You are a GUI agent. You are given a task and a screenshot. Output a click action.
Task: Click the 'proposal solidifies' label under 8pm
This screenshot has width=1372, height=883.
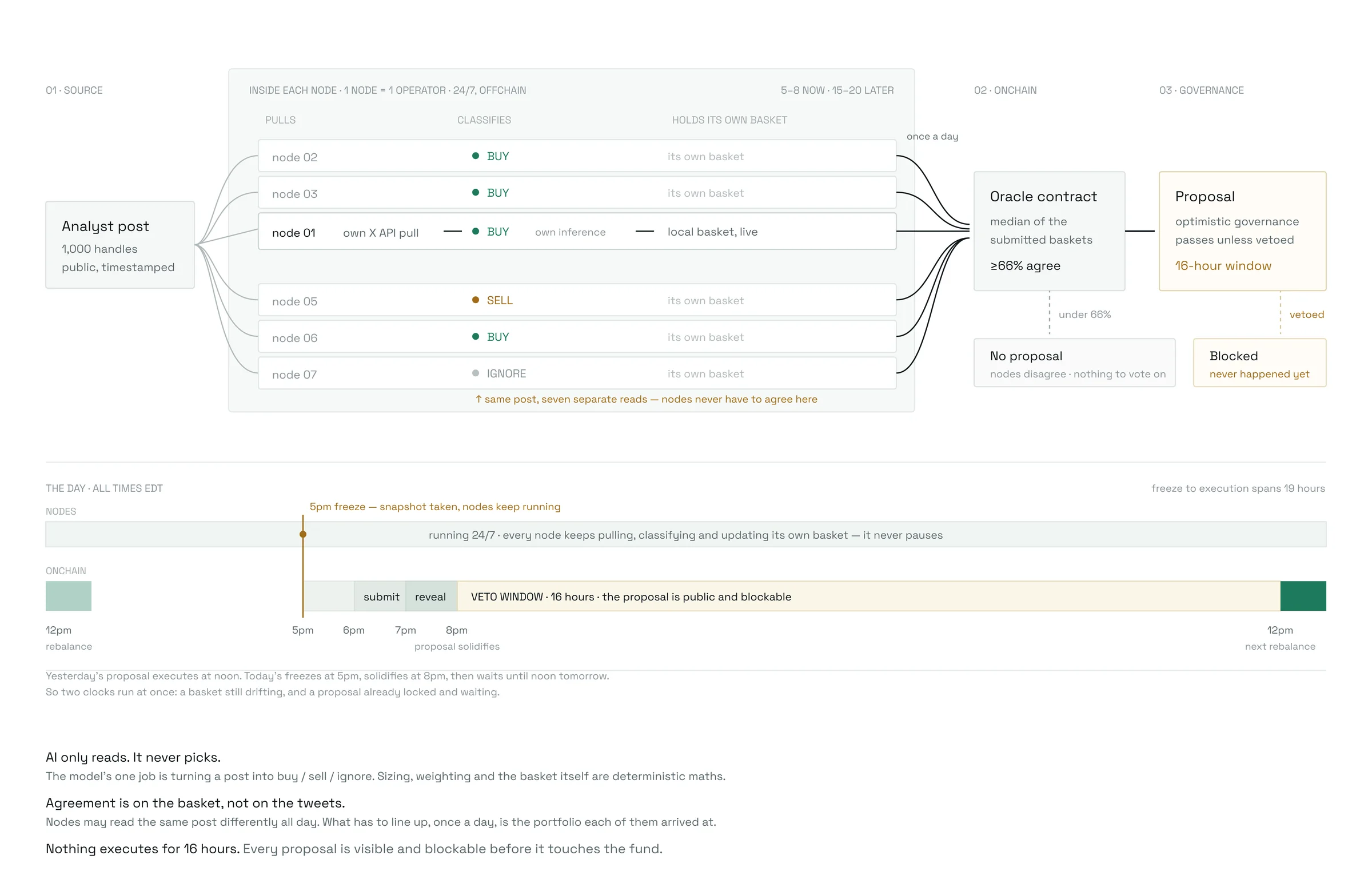[457, 646]
